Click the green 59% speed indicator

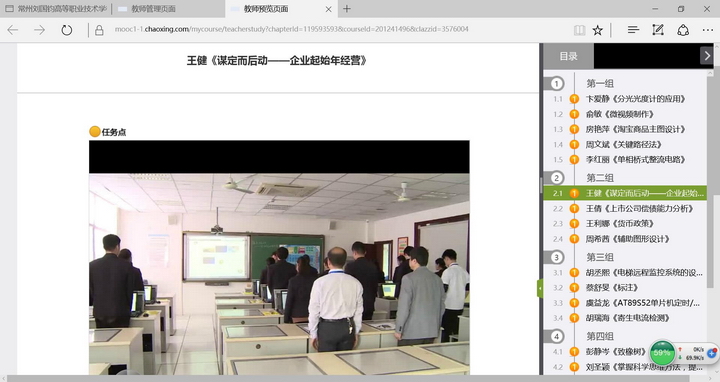tap(662, 353)
